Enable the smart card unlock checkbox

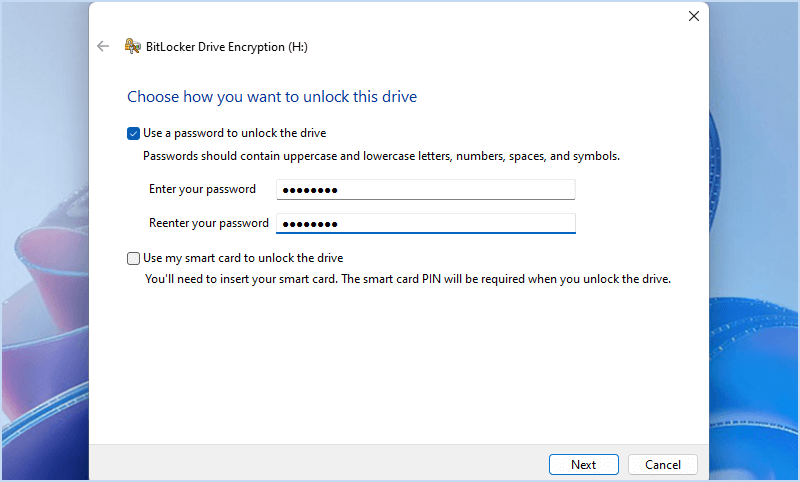click(x=134, y=258)
